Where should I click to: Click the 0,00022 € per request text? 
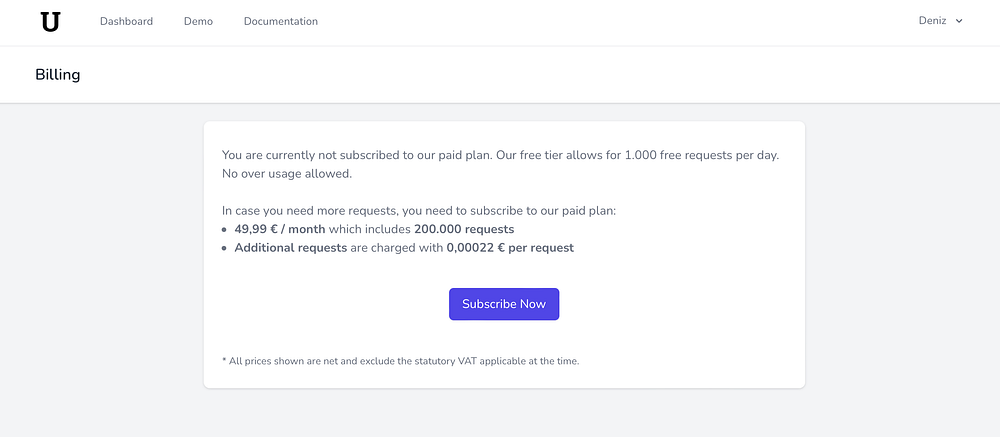click(510, 247)
